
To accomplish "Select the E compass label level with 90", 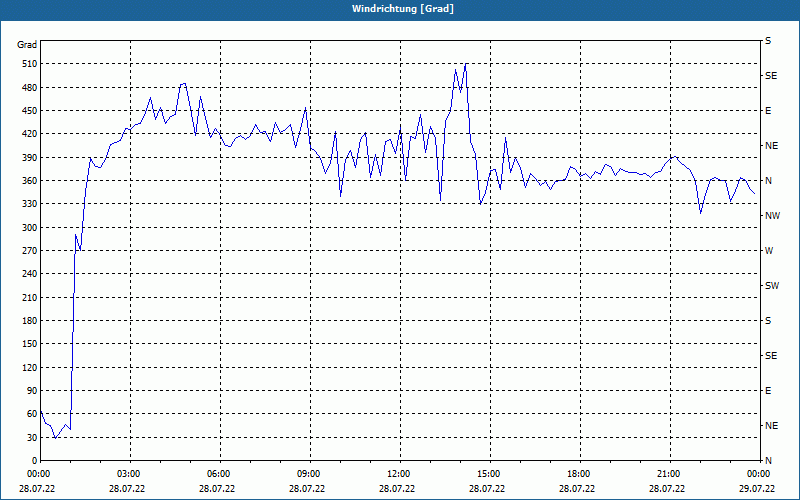I will pos(768,391).
